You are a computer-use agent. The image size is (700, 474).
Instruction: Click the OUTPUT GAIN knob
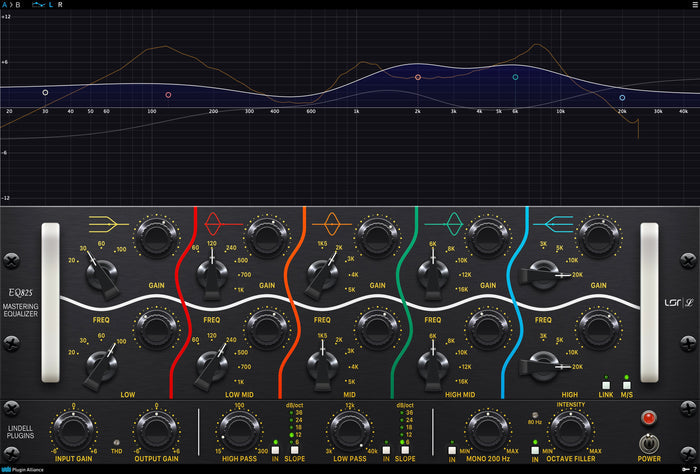tap(156, 430)
